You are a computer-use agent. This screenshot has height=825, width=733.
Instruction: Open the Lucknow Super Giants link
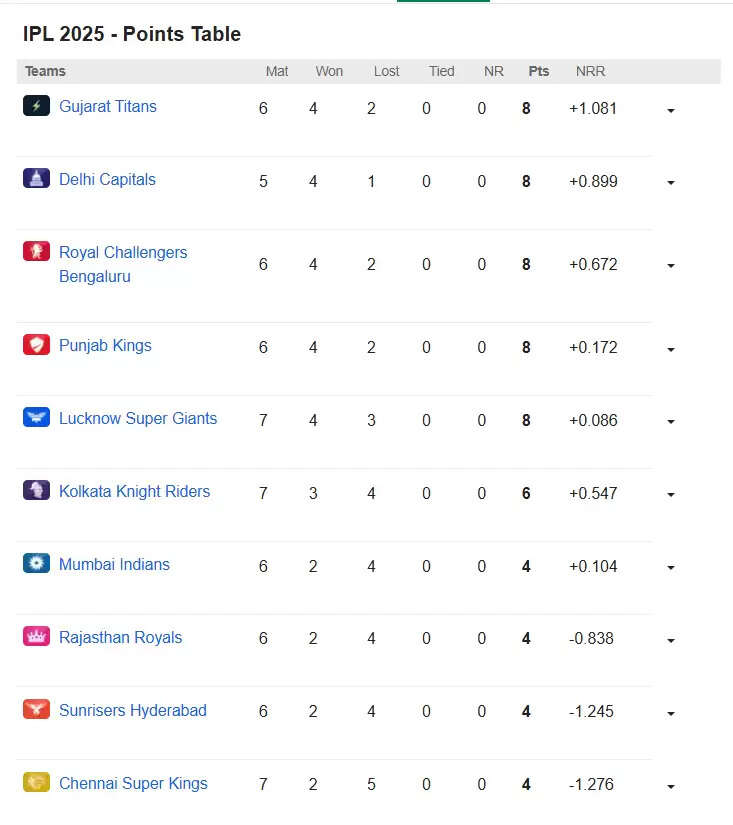(138, 419)
